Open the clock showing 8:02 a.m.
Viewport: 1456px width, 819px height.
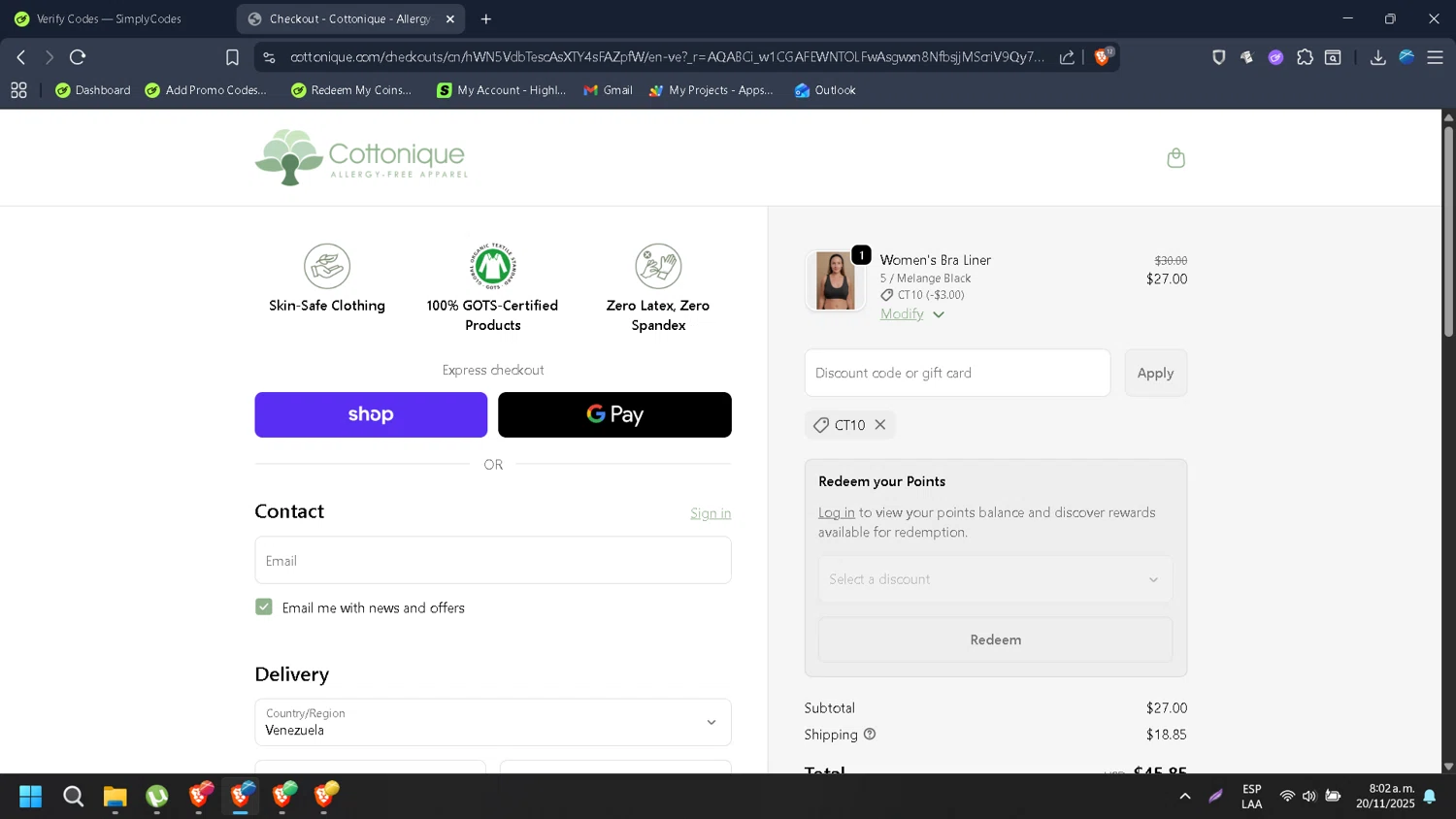tap(1385, 797)
